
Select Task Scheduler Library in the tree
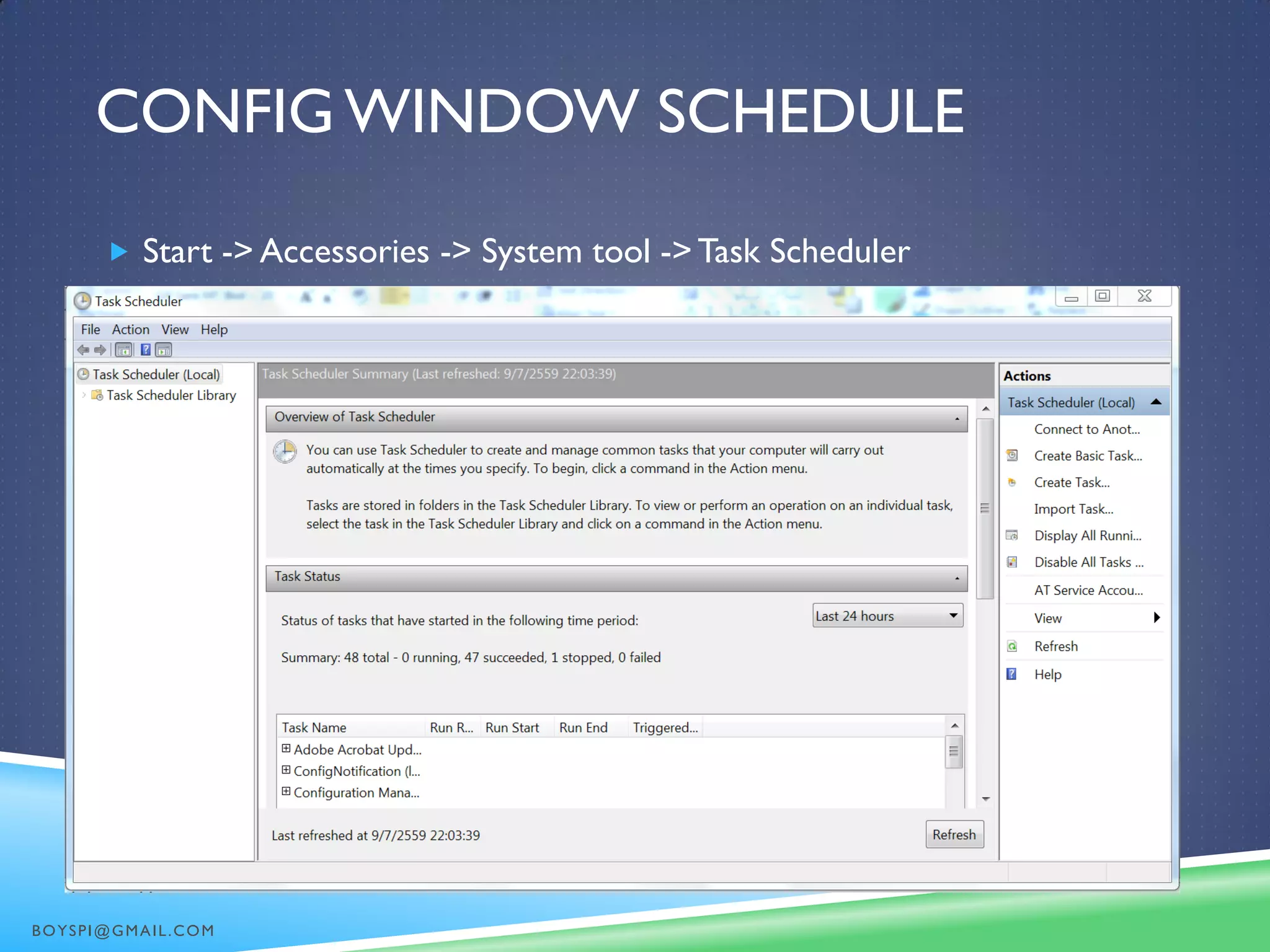[x=171, y=395]
